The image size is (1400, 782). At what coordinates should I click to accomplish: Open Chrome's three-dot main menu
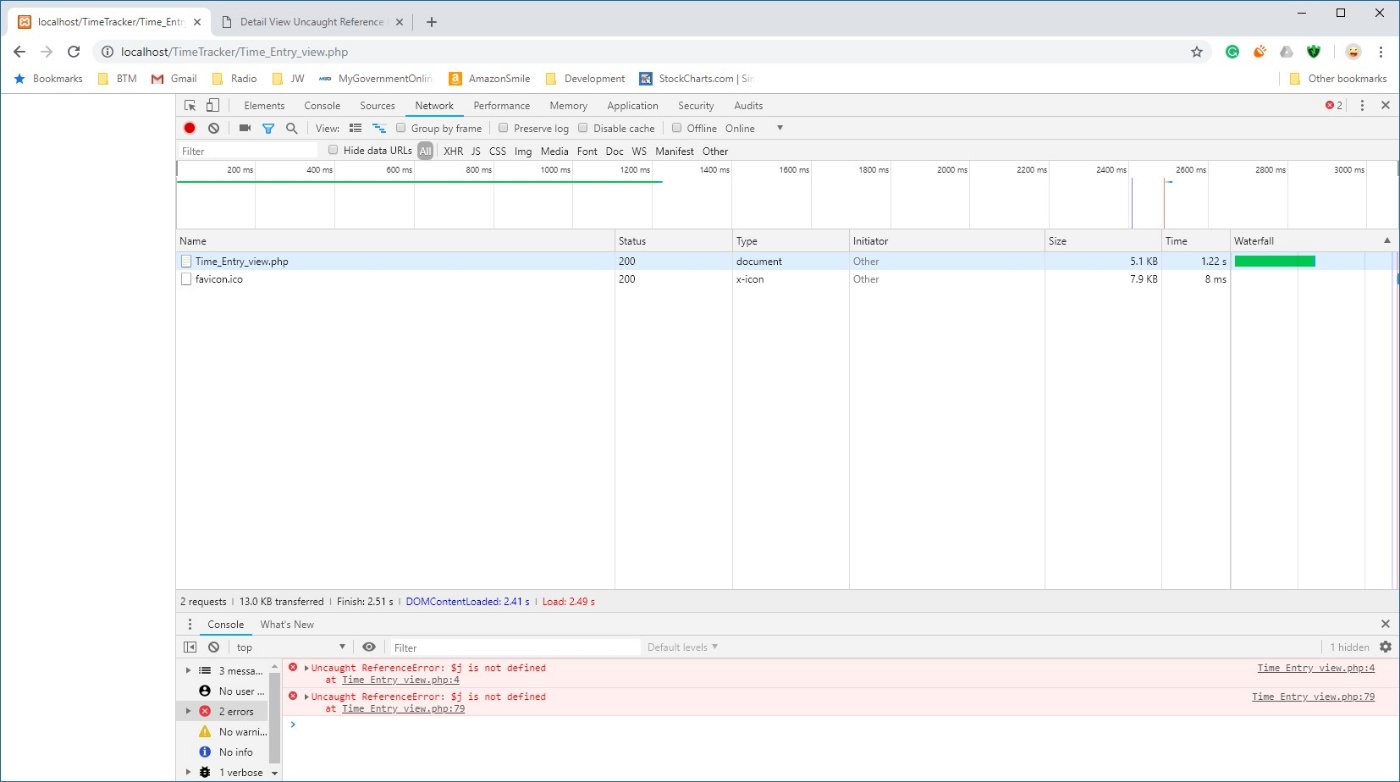point(1381,52)
